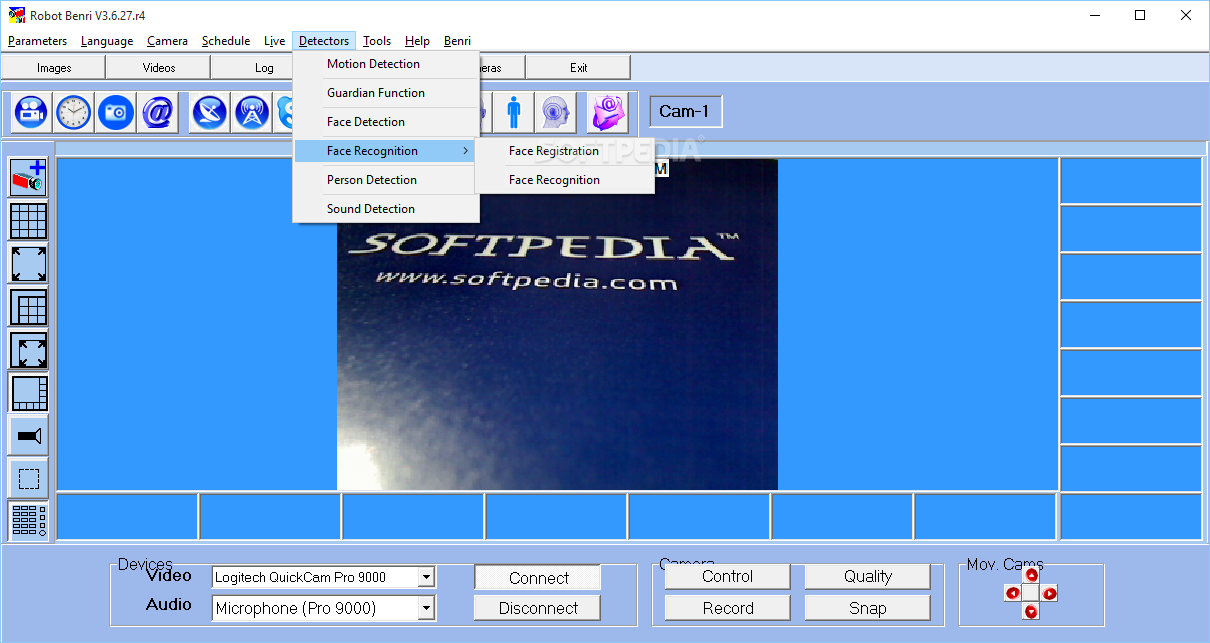Select the full grid layout icon
The image size is (1210, 643).
29,220
